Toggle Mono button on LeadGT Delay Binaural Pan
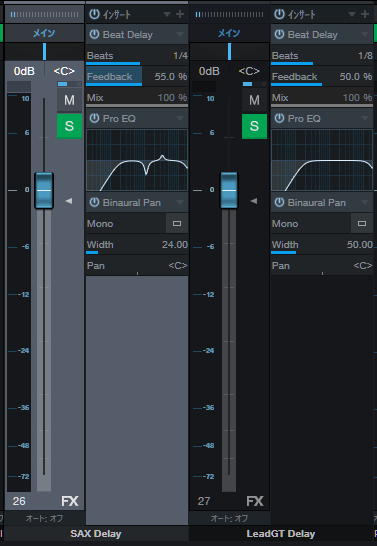Viewport: 377px width, 546px height. tap(362, 224)
